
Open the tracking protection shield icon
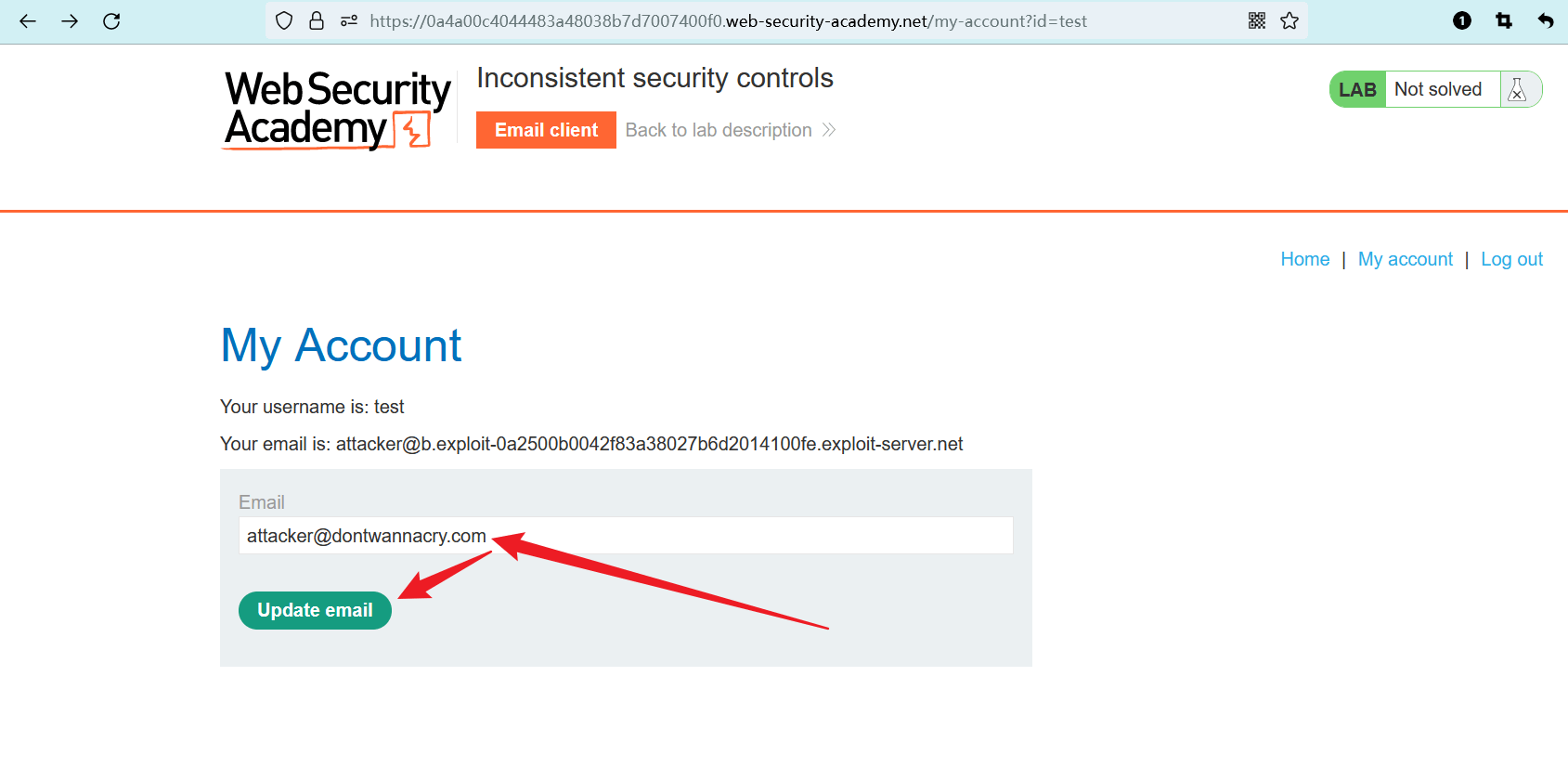(x=285, y=21)
